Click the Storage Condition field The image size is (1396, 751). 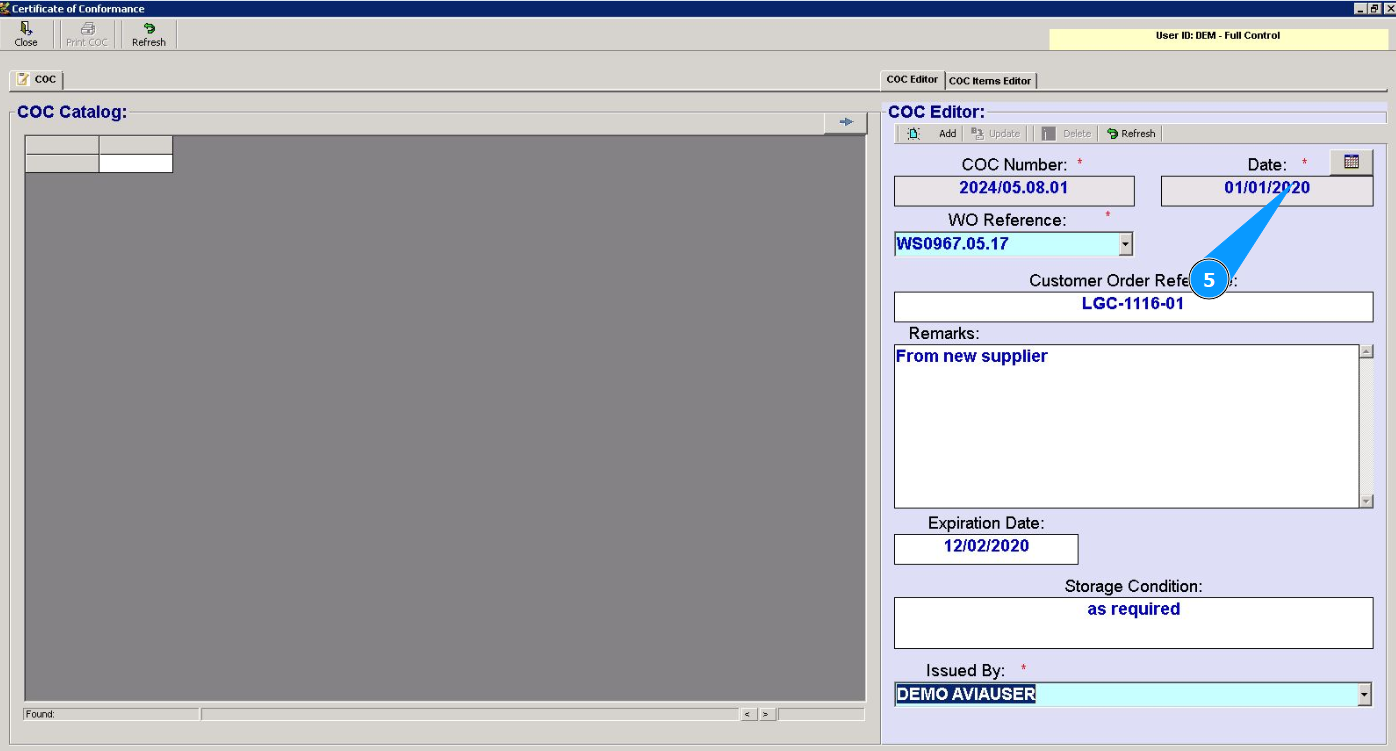[x=1133, y=623]
